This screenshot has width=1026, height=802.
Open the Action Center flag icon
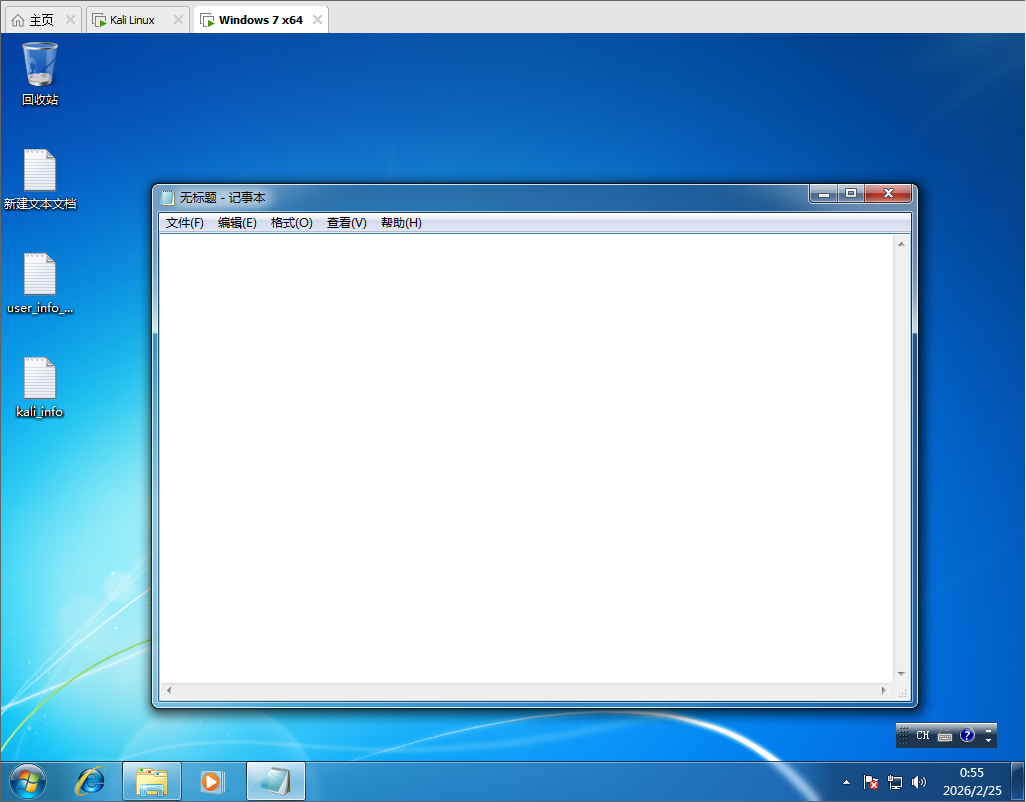pyautogui.click(x=871, y=782)
